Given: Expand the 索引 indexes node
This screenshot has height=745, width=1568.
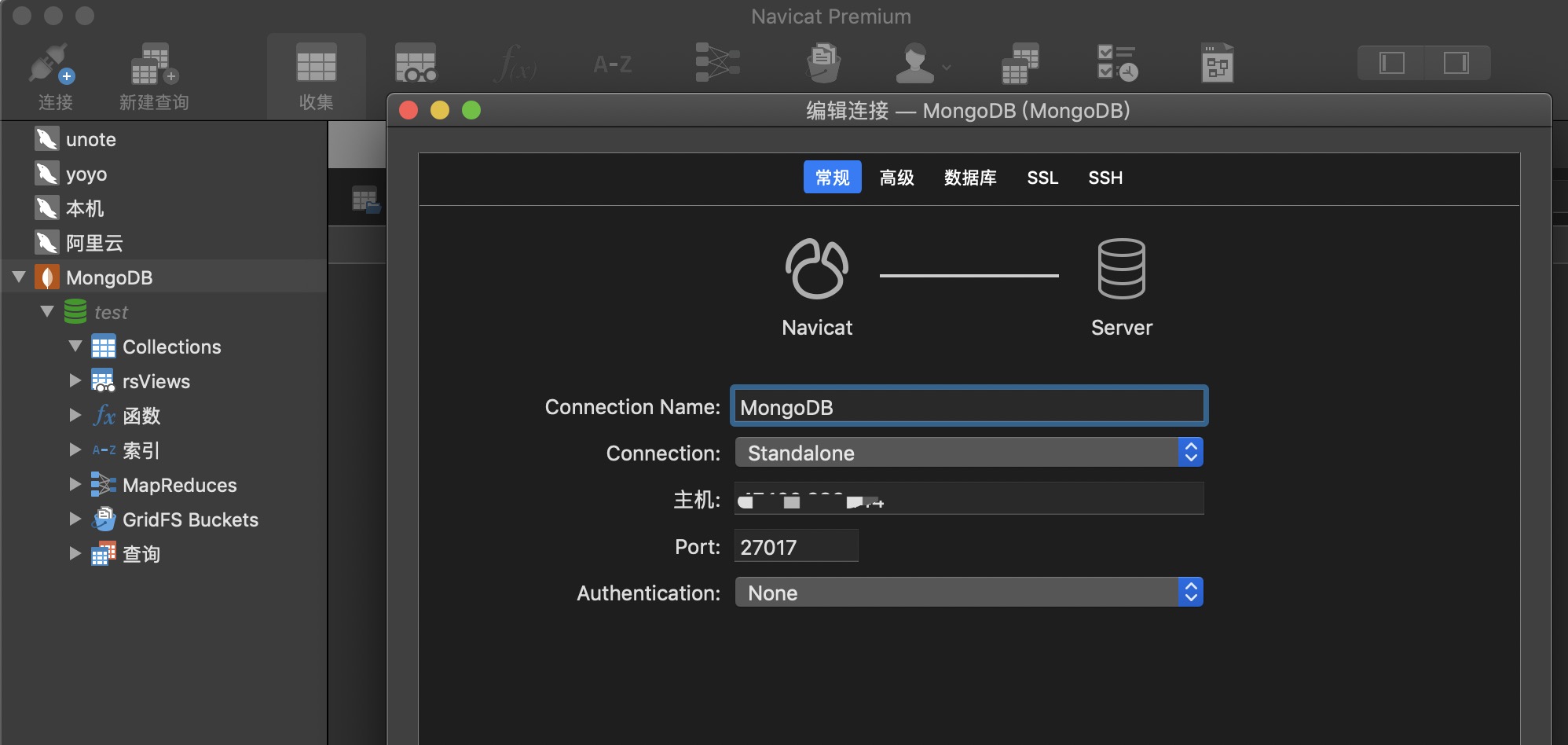Looking at the screenshot, I should (x=75, y=450).
